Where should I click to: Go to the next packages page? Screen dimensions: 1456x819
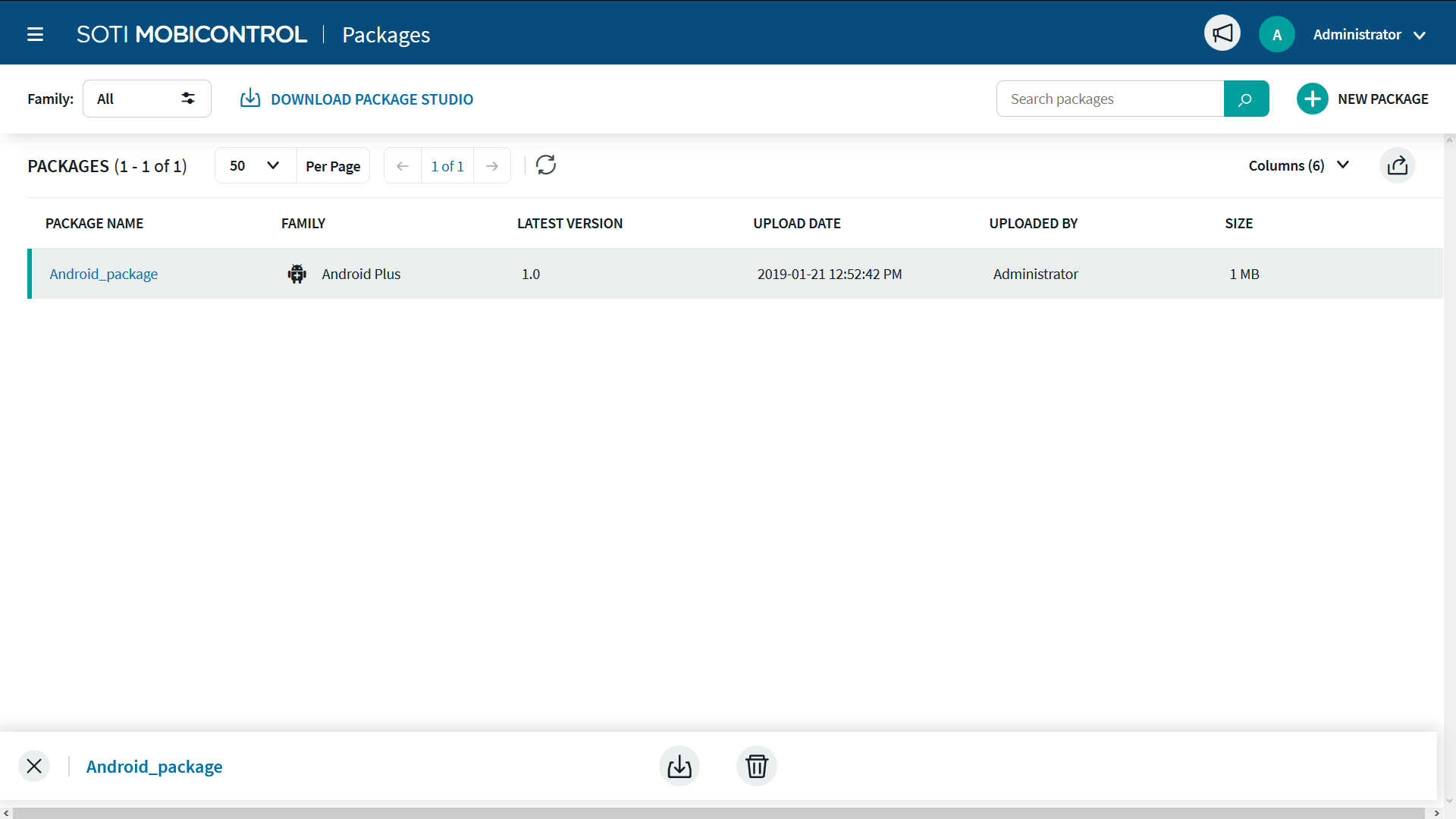pyautogui.click(x=491, y=165)
